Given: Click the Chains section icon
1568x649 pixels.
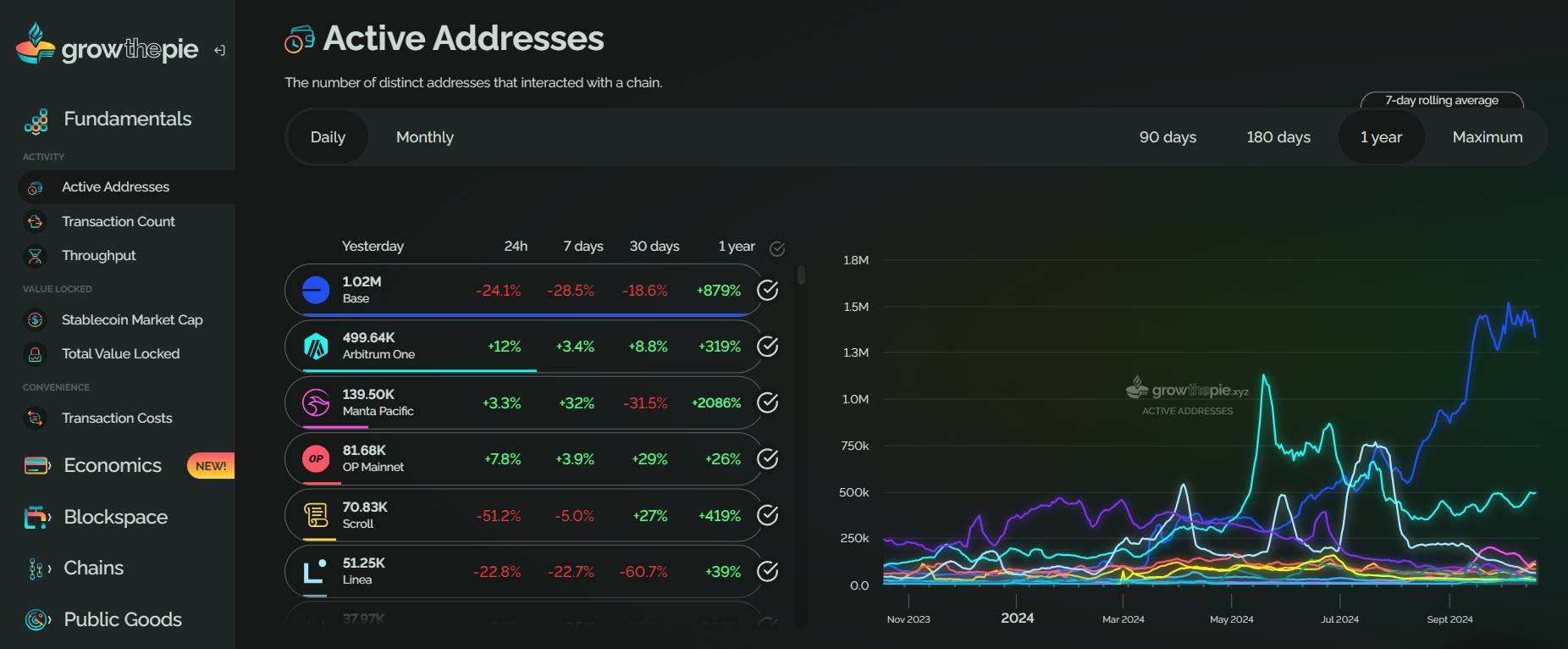Looking at the screenshot, I should tap(36, 569).
